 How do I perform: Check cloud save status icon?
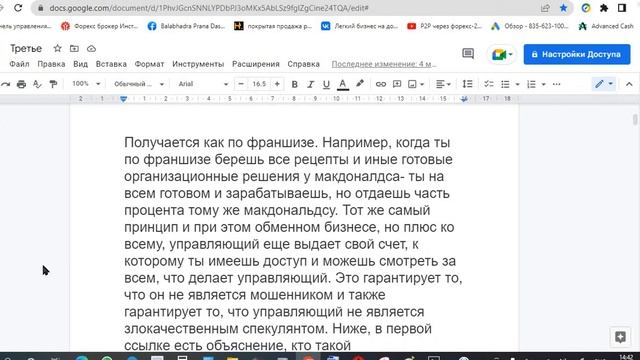coord(91,48)
